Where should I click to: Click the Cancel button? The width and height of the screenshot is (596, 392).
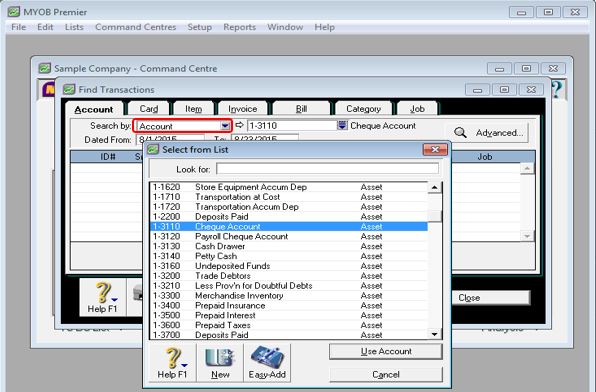(x=386, y=375)
